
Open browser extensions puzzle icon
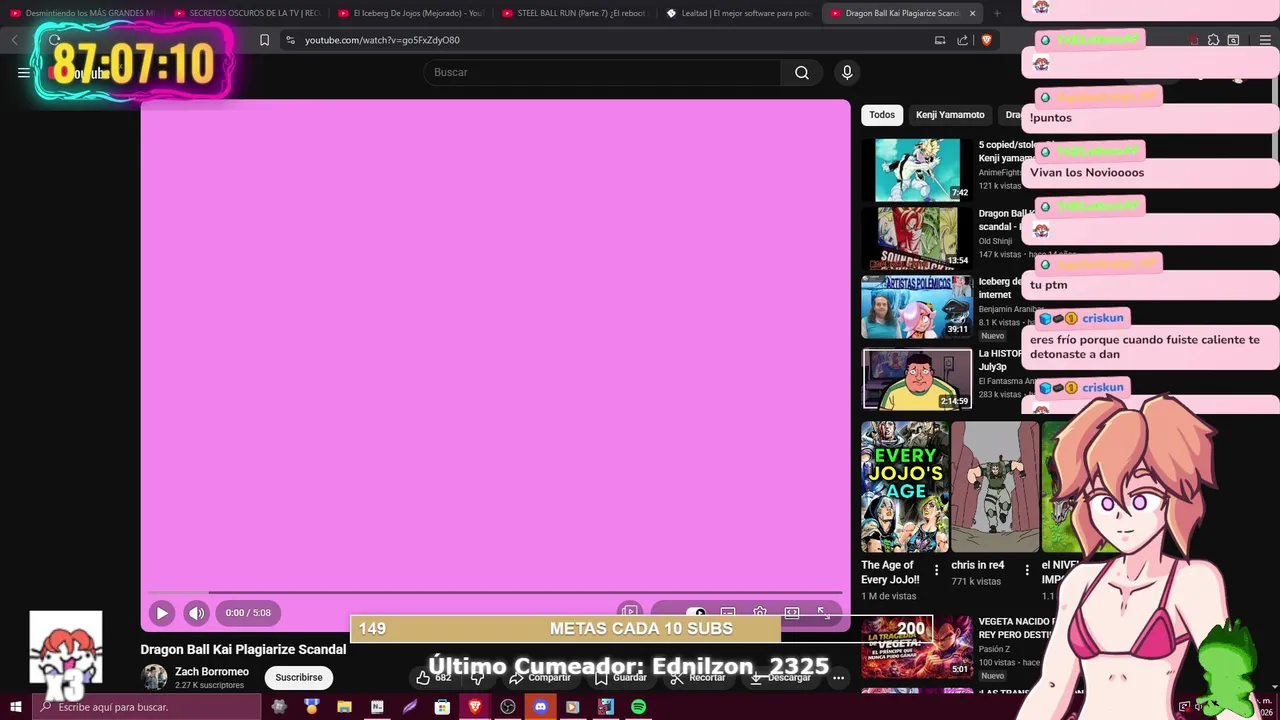(x=1213, y=40)
